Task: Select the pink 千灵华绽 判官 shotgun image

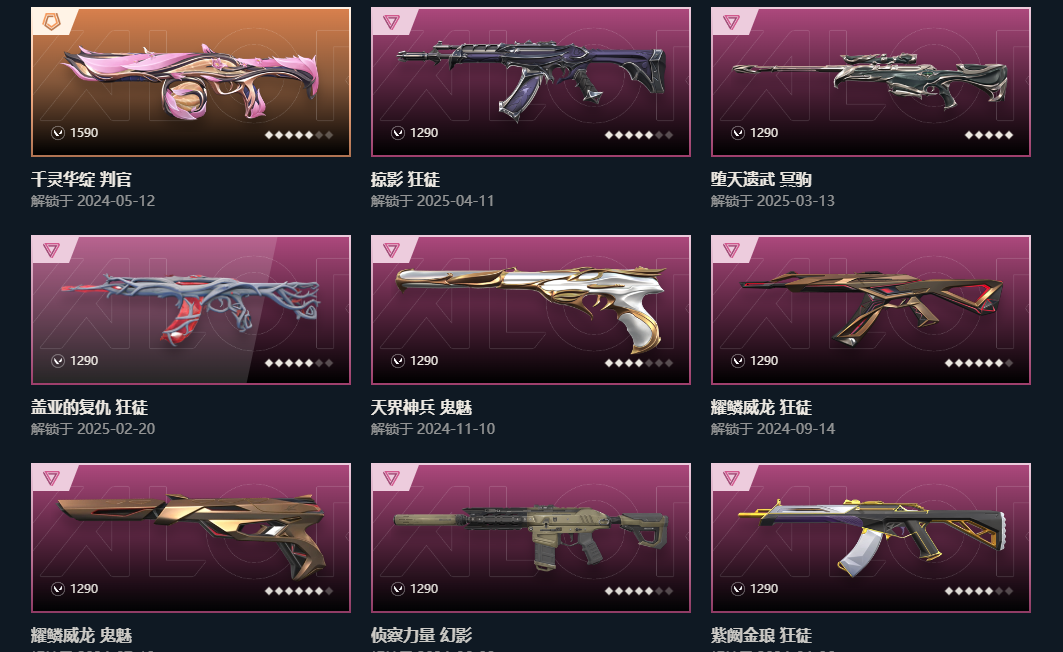Action: pyautogui.click(x=191, y=81)
